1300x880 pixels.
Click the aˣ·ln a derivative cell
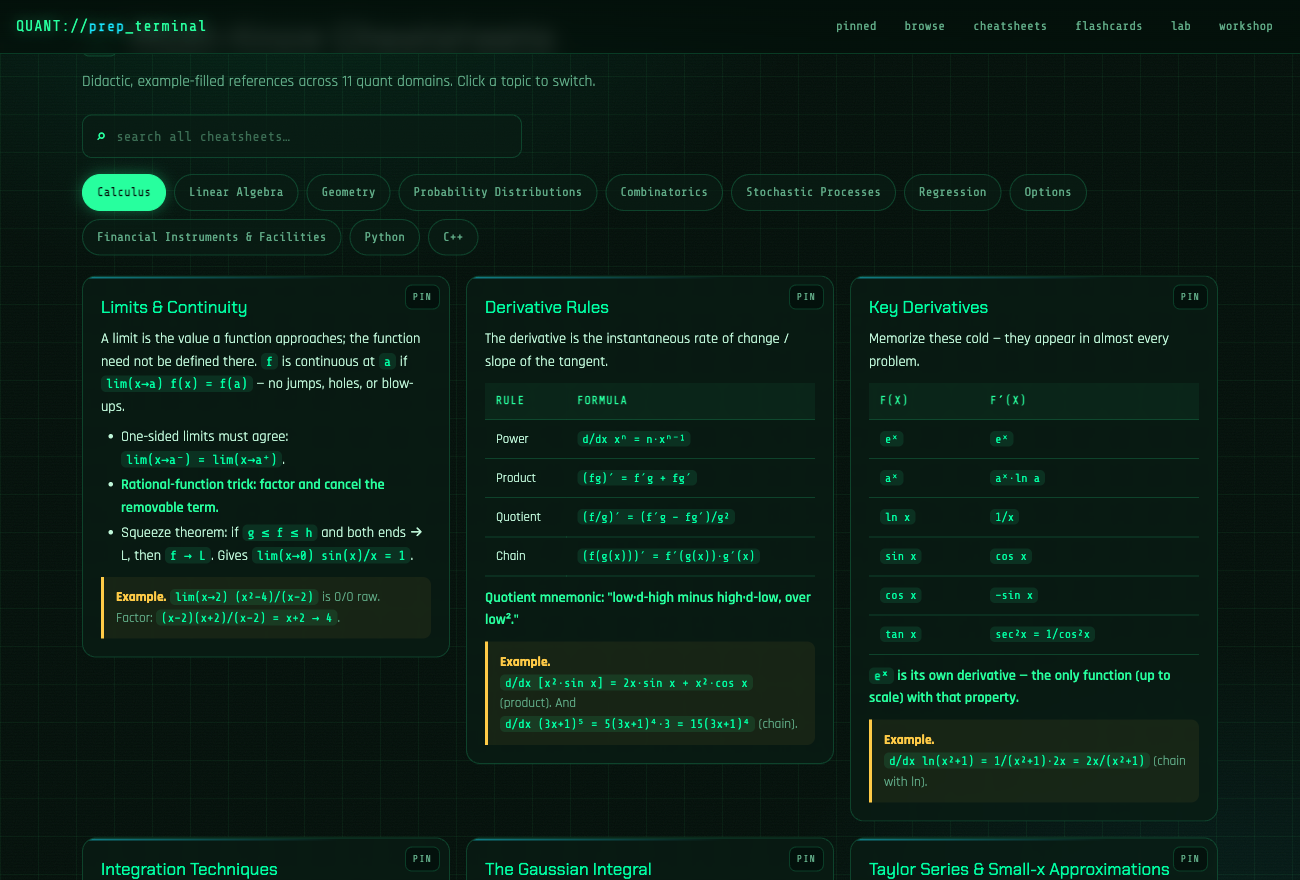(1018, 478)
